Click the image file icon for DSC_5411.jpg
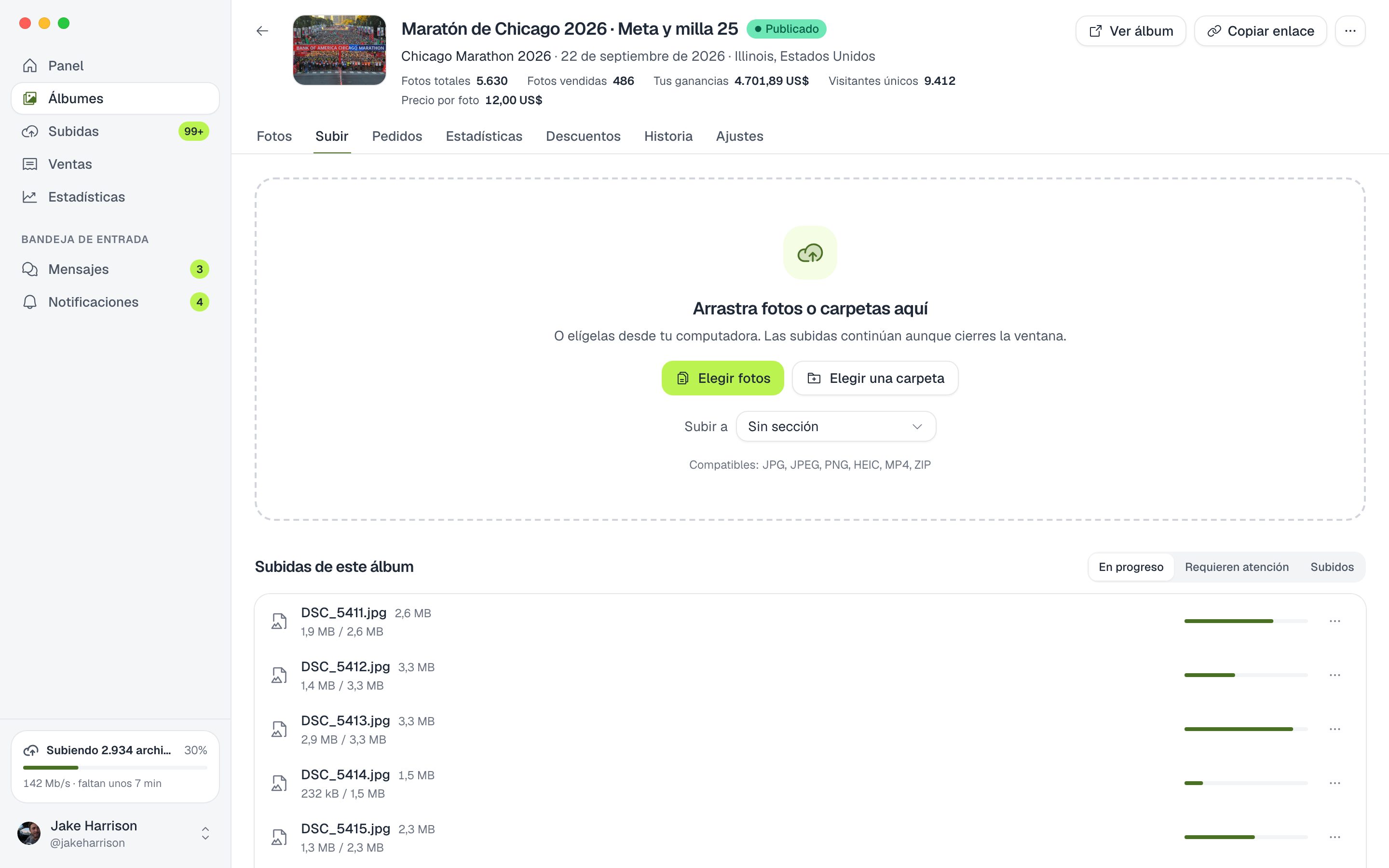 click(x=279, y=621)
